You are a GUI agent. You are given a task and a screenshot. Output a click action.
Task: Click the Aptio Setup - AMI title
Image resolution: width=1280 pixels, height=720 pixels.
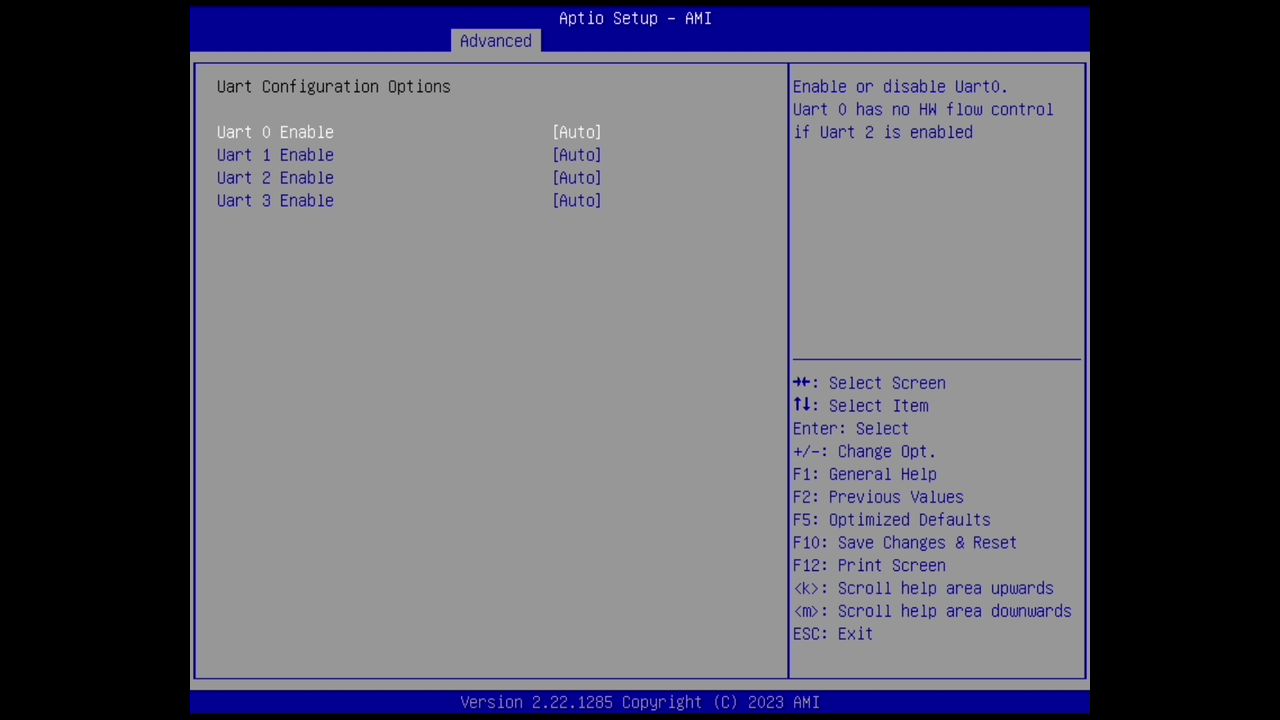point(635,18)
